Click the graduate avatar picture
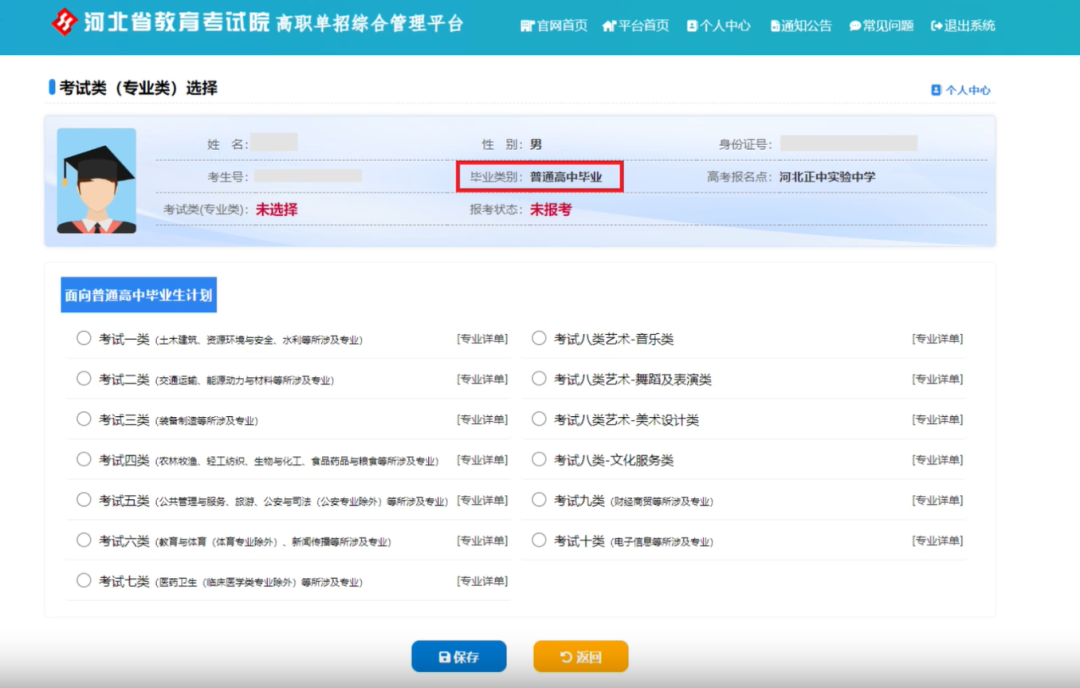Screen dimensions: 1080x688 coord(96,180)
